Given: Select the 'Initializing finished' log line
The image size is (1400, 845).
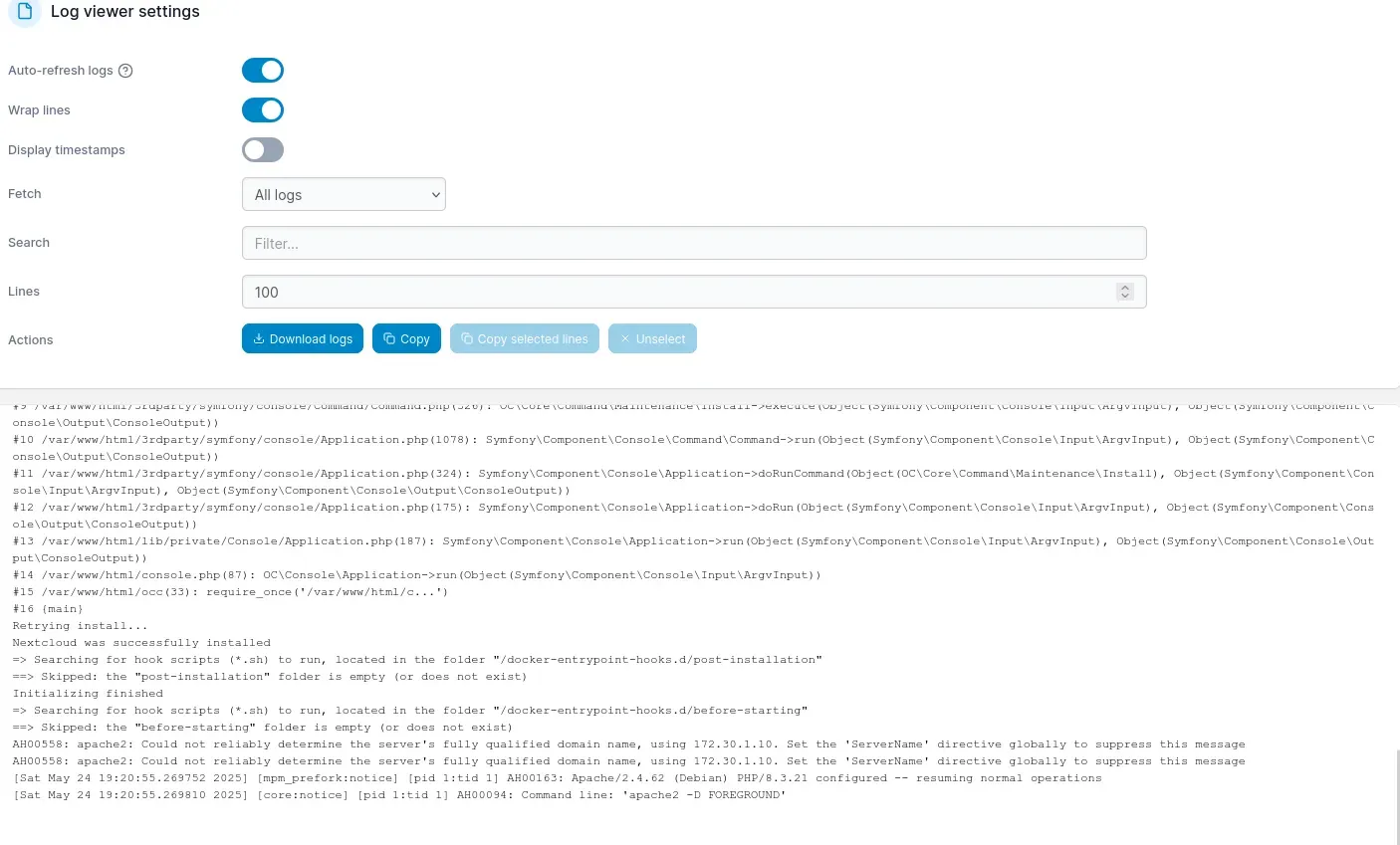Looking at the screenshot, I should click(x=88, y=694).
